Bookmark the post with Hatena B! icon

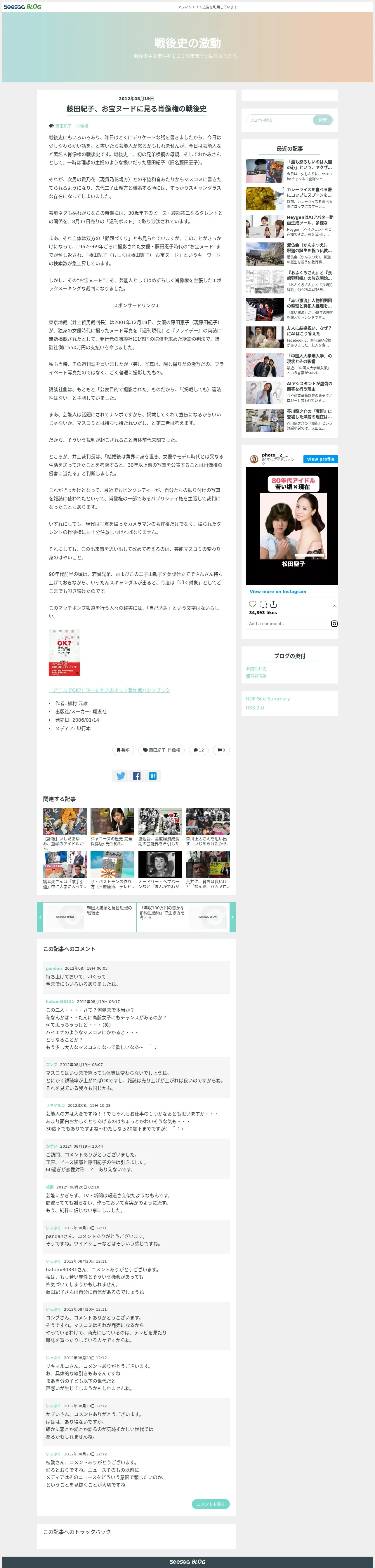(152, 775)
